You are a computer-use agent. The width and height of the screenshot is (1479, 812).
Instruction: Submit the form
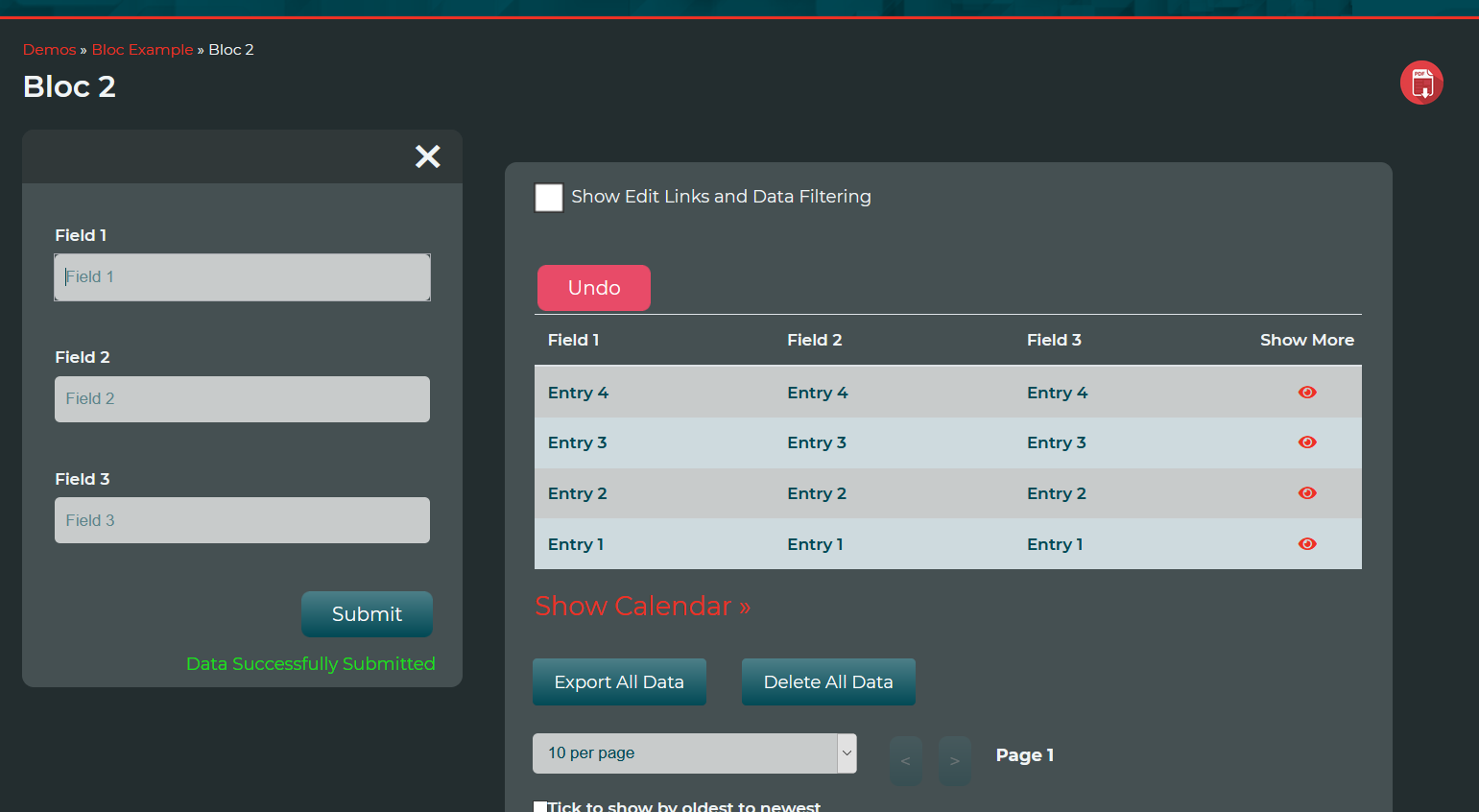367,614
